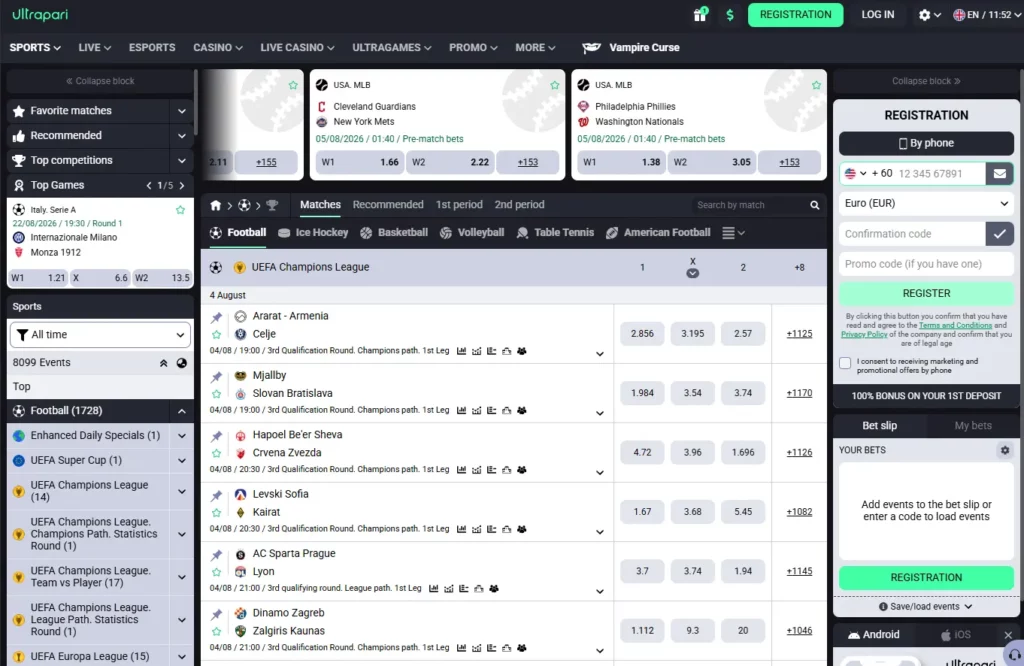
Task: Pin the Mjallby match
Action: [216, 377]
